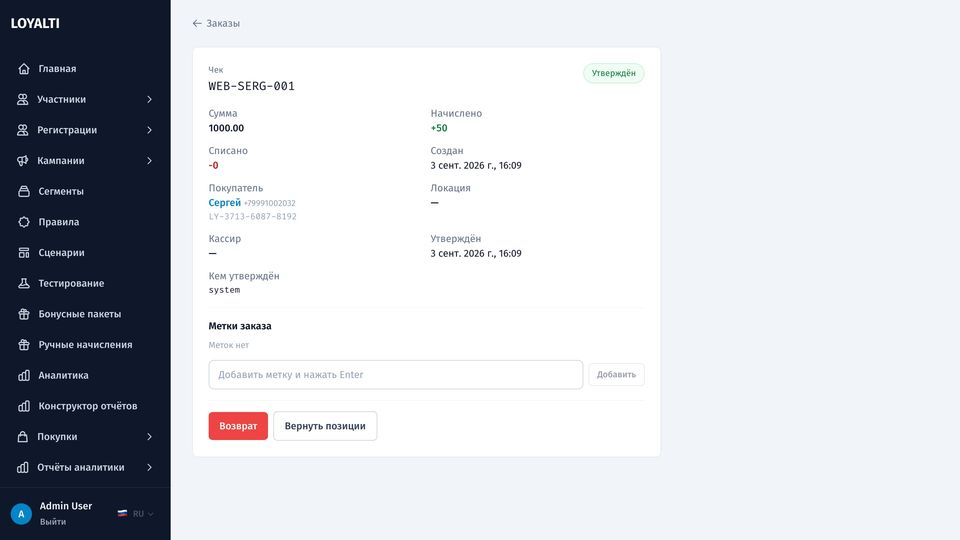
Task: Expand the Регистрации submenu chevron
Action: (149, 130)
